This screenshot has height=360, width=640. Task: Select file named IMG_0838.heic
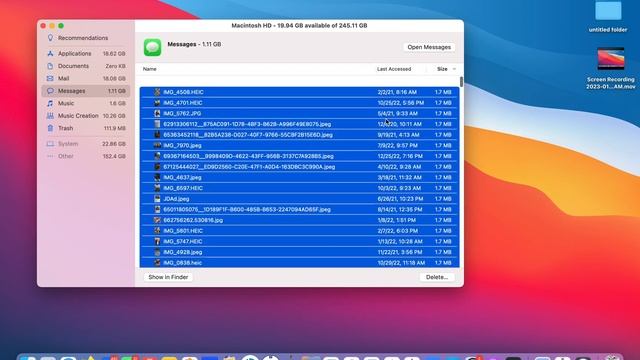tap(182, 263)
